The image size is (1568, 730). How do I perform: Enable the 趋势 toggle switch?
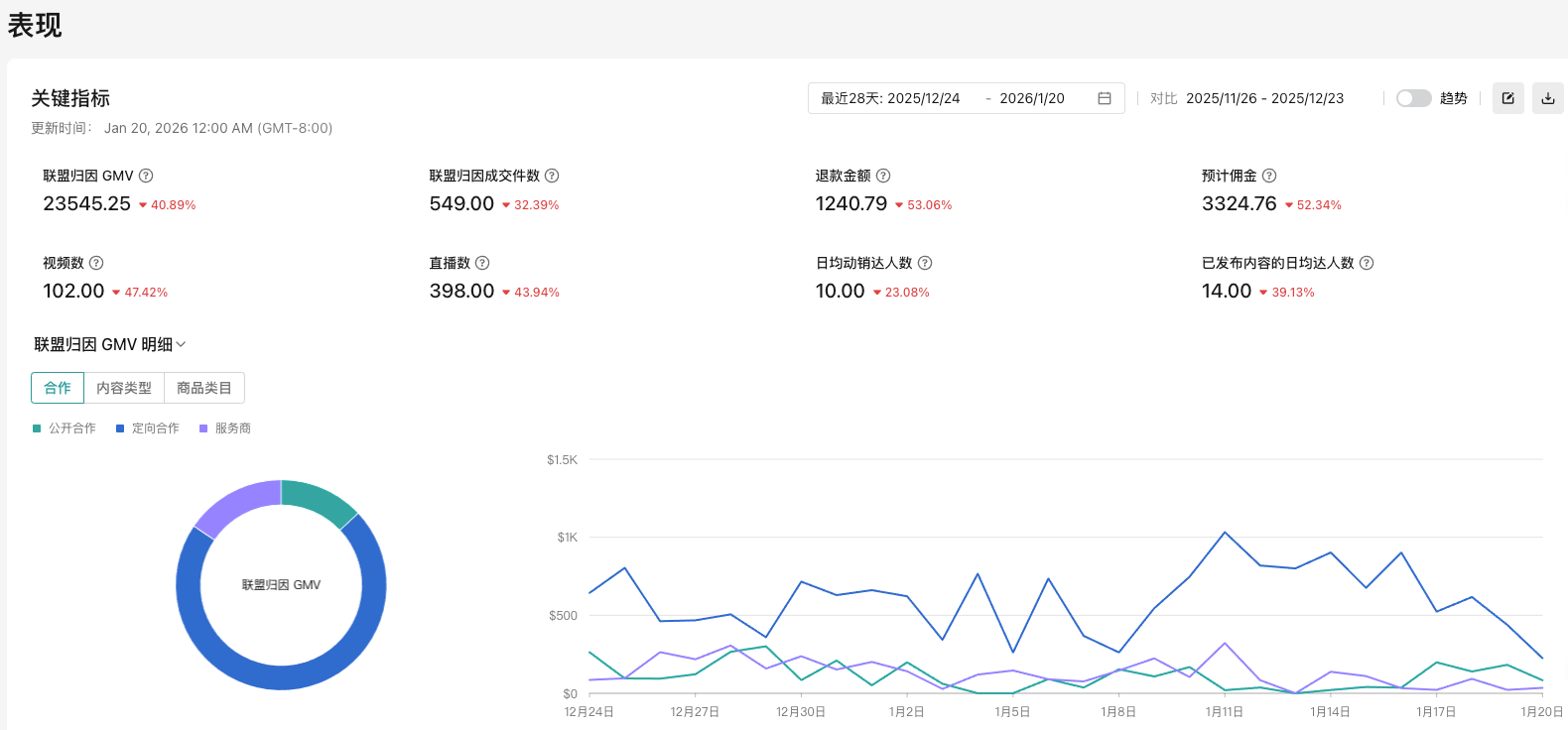tap(1413, 98)
